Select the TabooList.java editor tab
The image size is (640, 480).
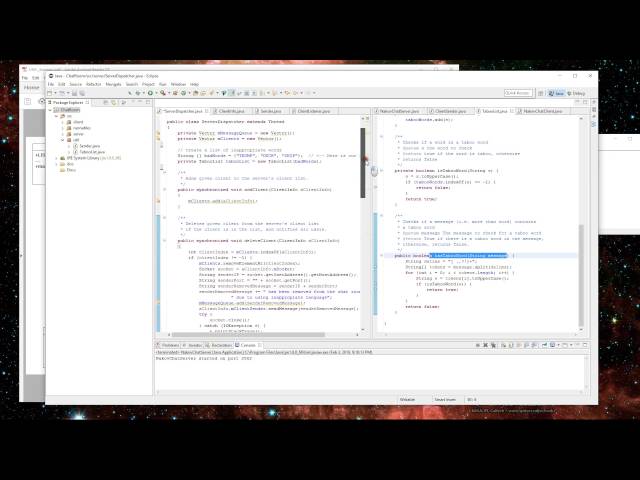point(494,111)
